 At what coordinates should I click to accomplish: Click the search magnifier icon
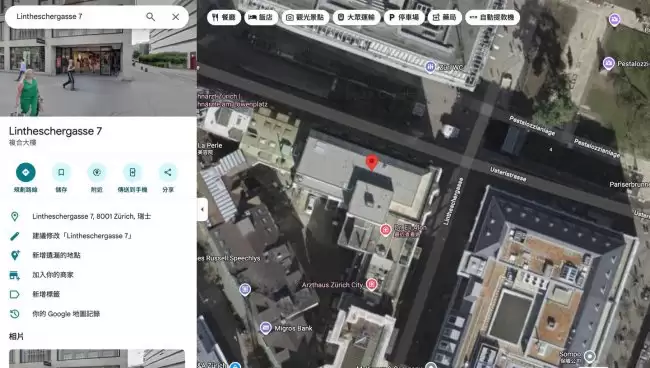[x=150, y=17]
